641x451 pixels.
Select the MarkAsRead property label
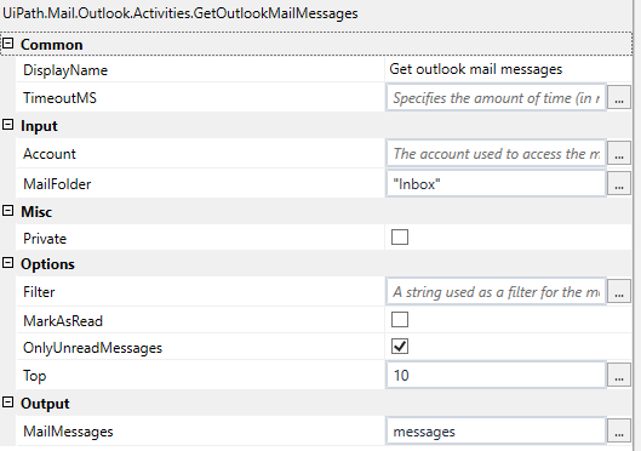63,321
